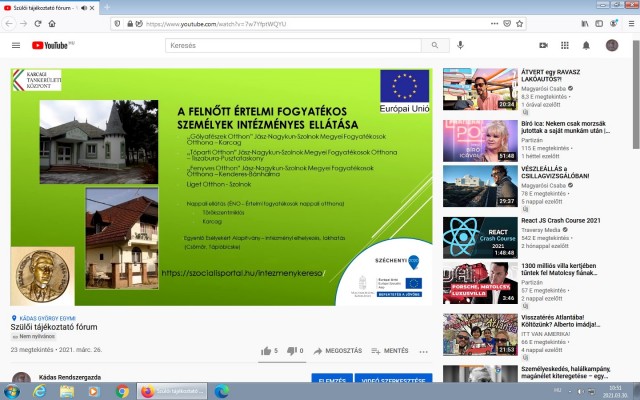This screenshot has width=640, height=400.
Task: Go forward with Firefox forward arrow
Action: 24,24
